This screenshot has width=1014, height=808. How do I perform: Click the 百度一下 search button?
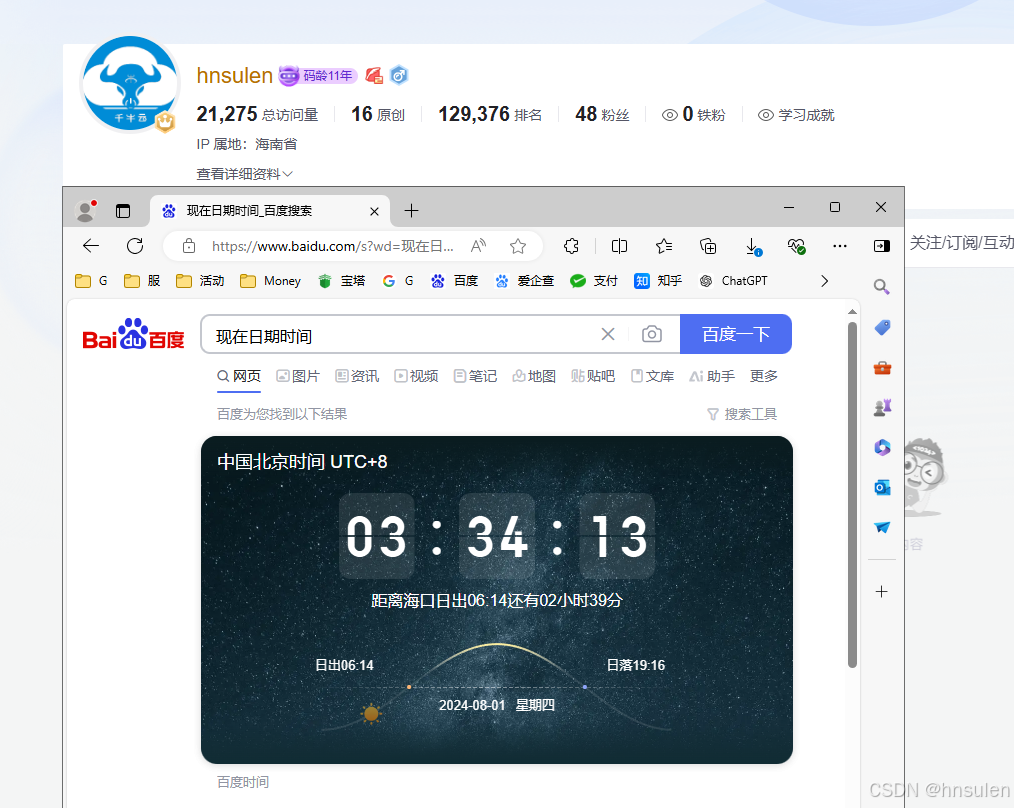pos(736,334)
